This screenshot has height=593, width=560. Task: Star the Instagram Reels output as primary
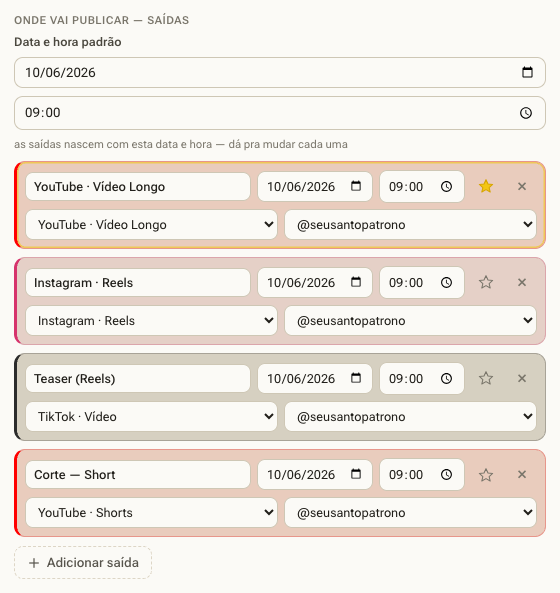pos(486,283)
